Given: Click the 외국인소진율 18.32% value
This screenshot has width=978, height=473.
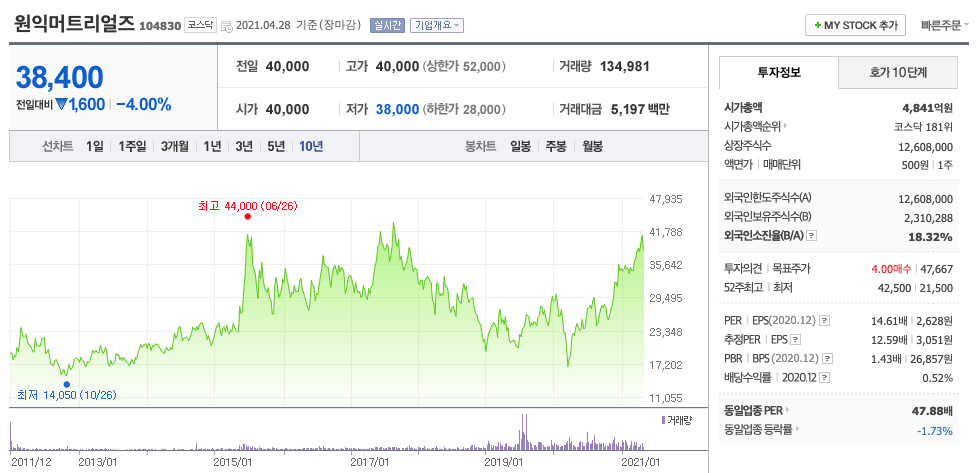Looking at the screenshot, I should point(932,236).
